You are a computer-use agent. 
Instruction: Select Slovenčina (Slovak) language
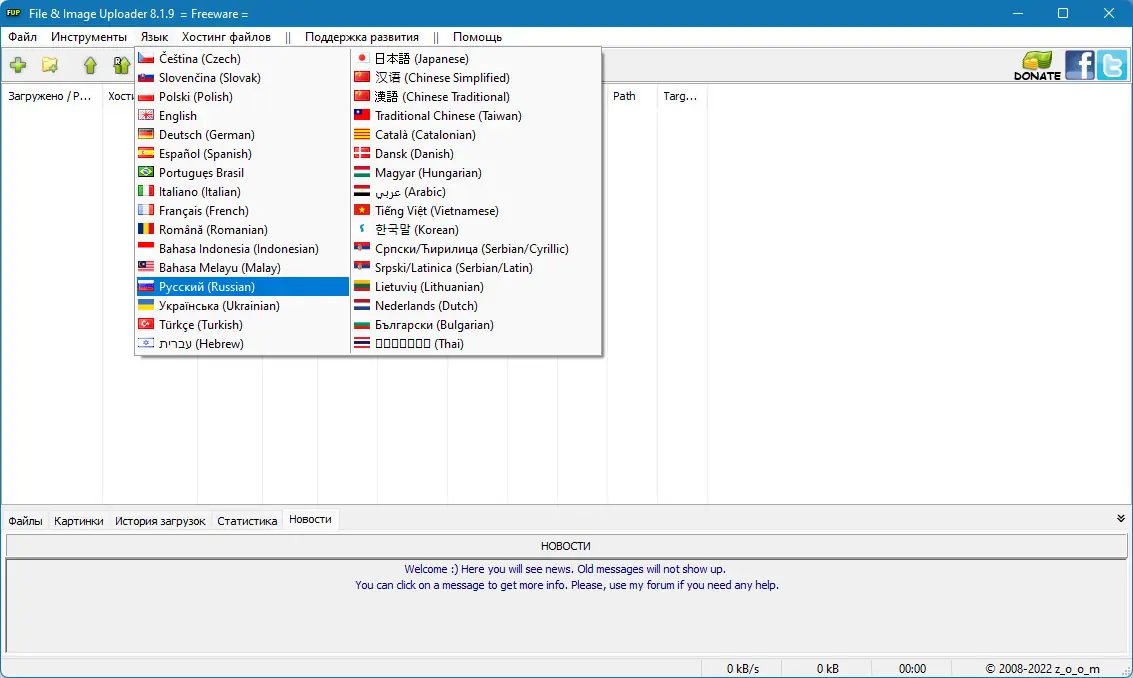pyautogui.click(x=243, y=77)
